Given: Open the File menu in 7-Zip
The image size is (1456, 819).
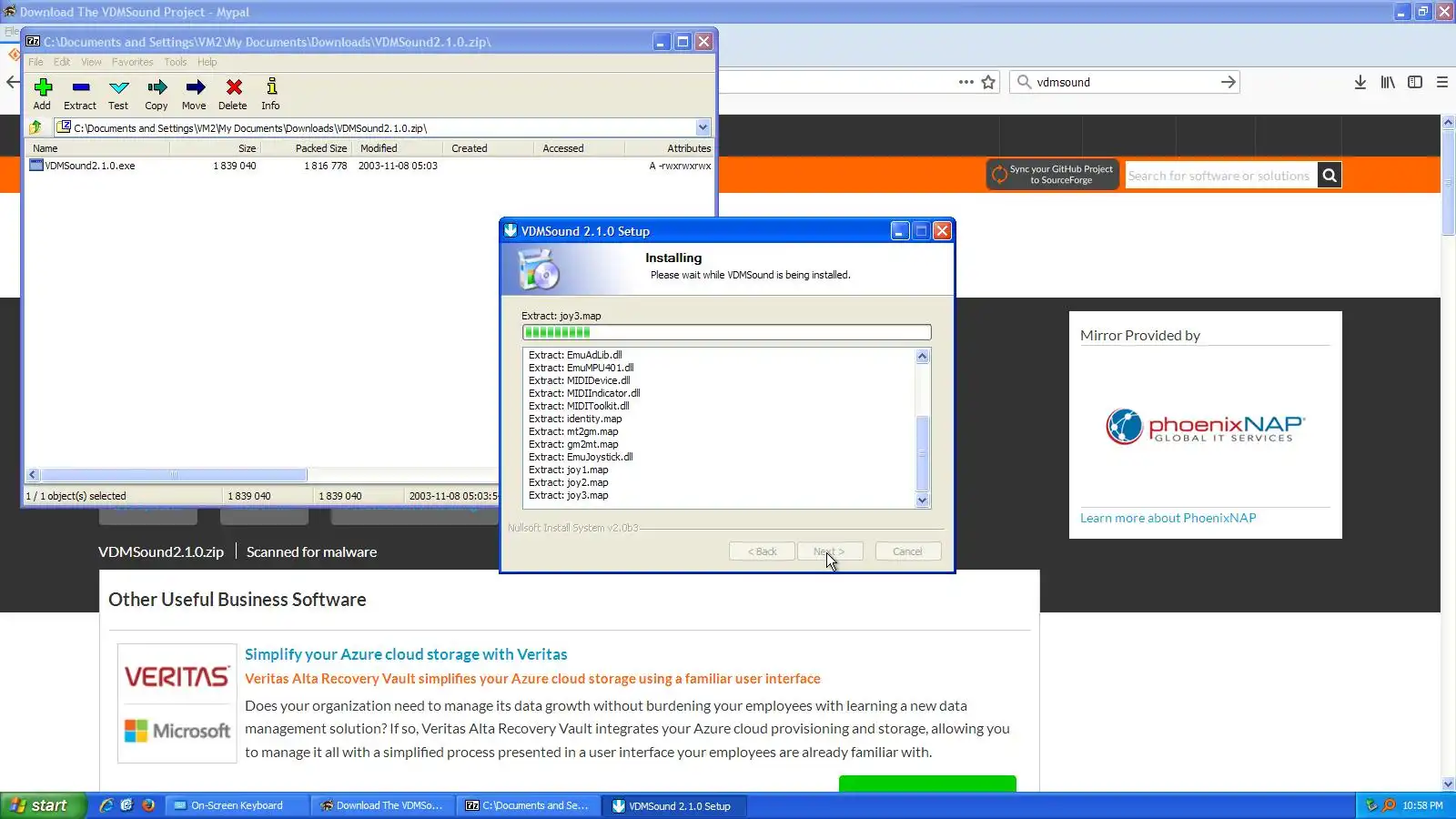Looking at the screenshot, I should click(x=35, y=62).
